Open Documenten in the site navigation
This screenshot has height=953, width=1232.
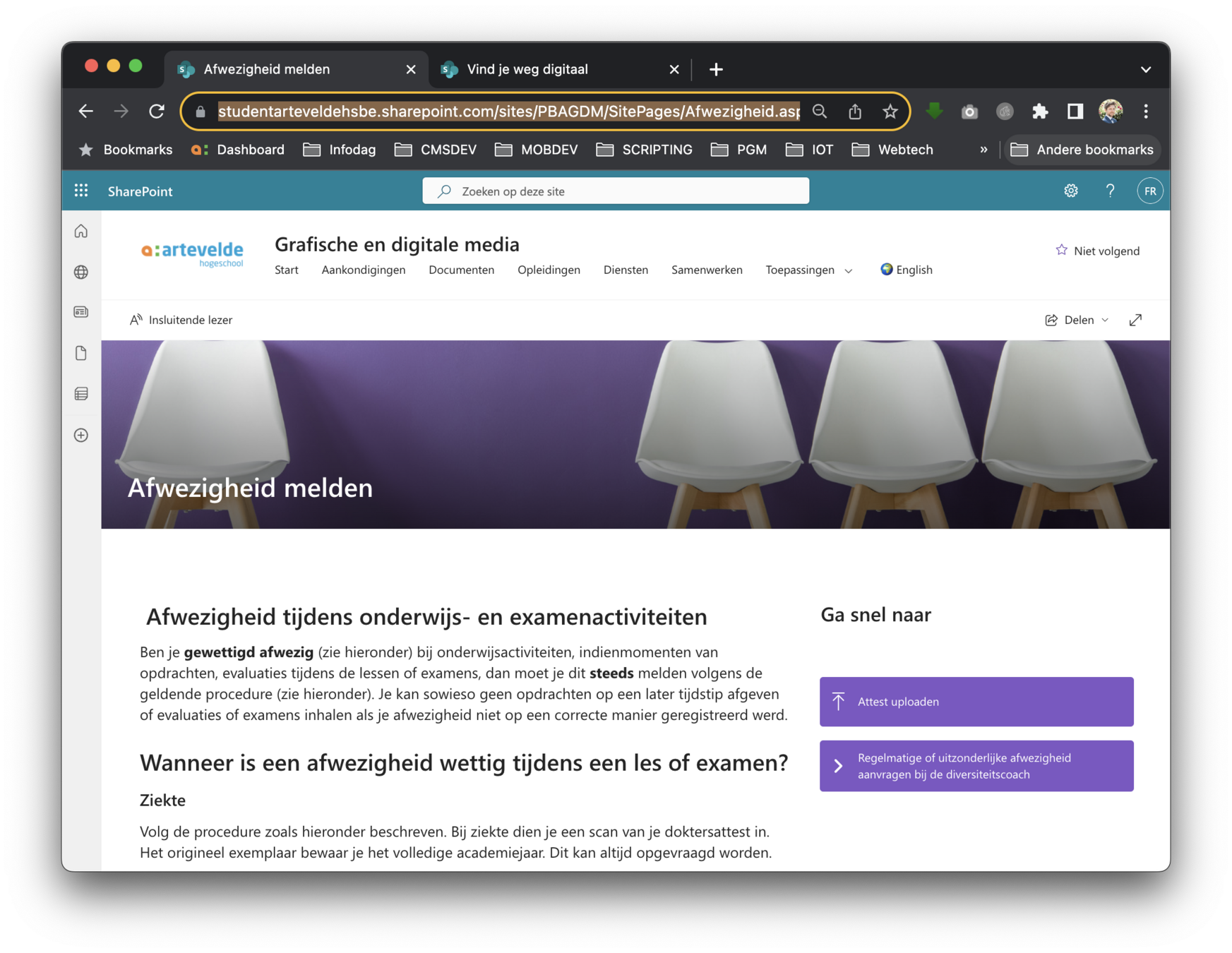(x=461, y=270)
